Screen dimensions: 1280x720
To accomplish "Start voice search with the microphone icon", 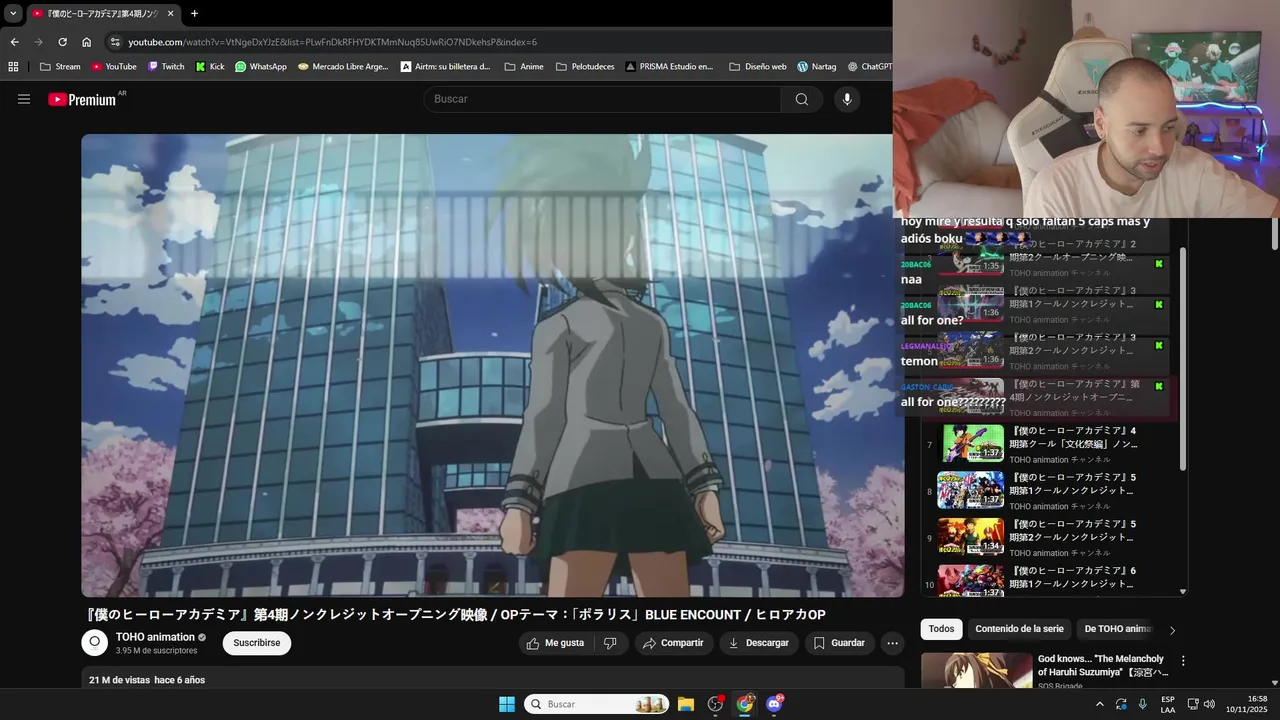I will 847,99.
